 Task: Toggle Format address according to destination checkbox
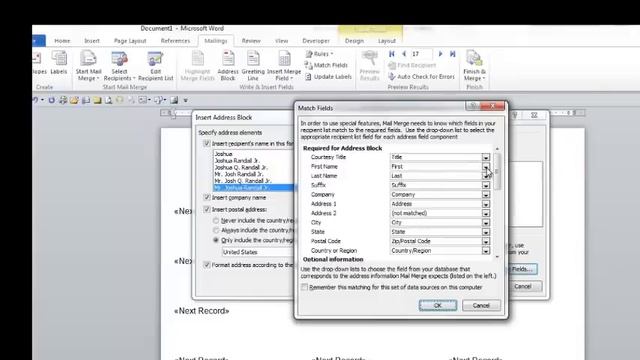(207, 265)
